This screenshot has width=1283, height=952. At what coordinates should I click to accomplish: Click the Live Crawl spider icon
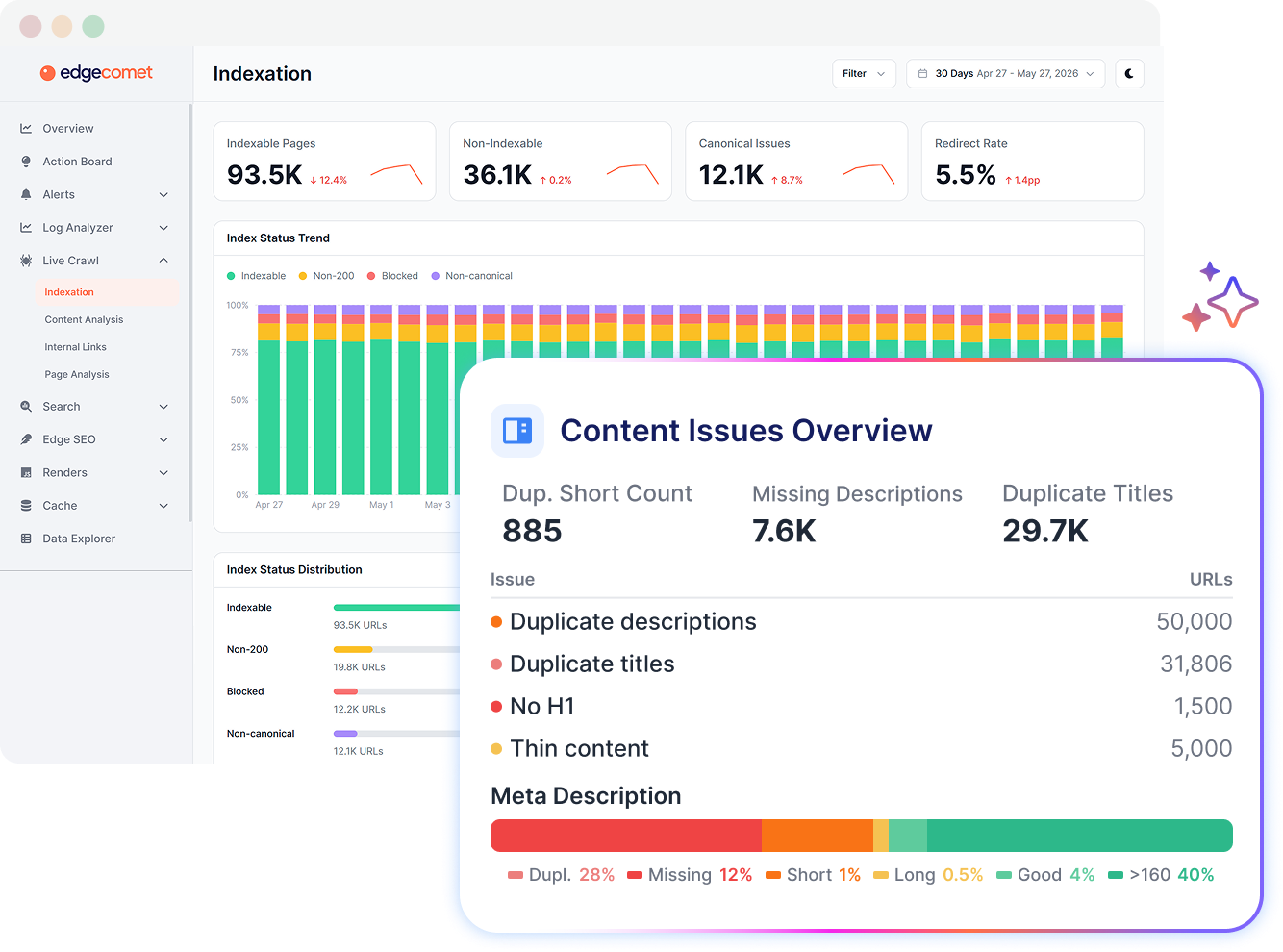click(x=26, y=261)
